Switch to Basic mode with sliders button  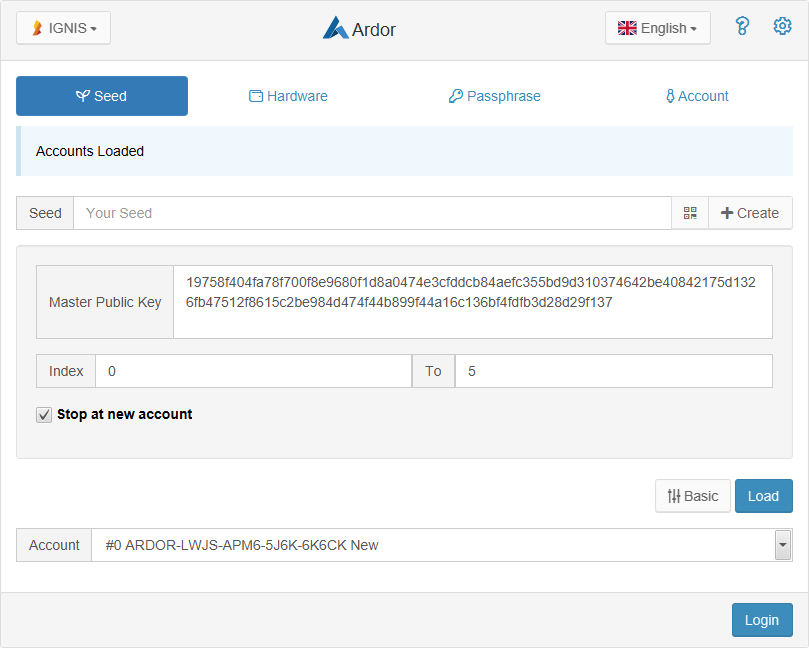[x=692, y=496]
